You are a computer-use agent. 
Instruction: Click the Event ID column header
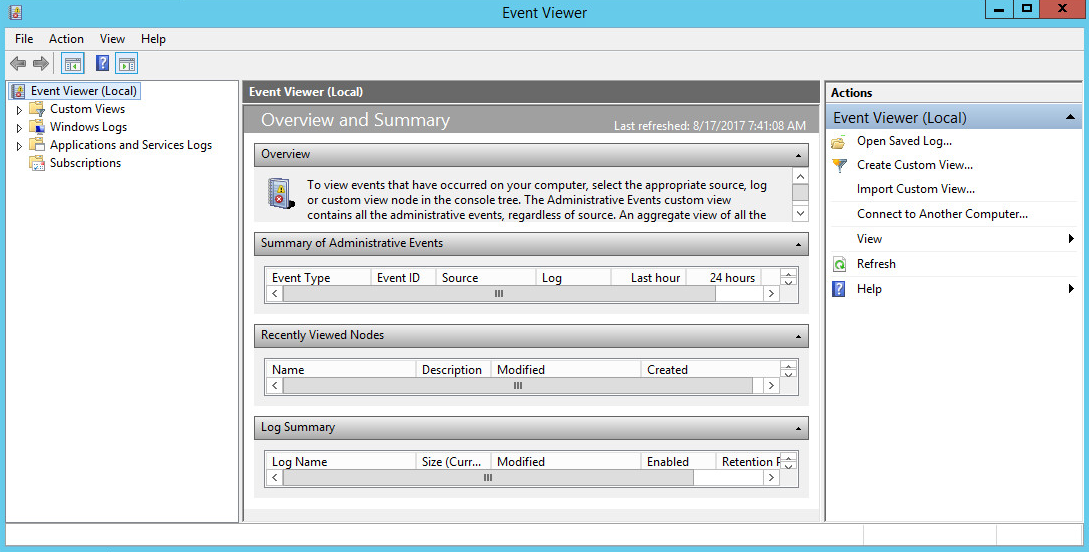pyautogui.click(x=398, y=278)
